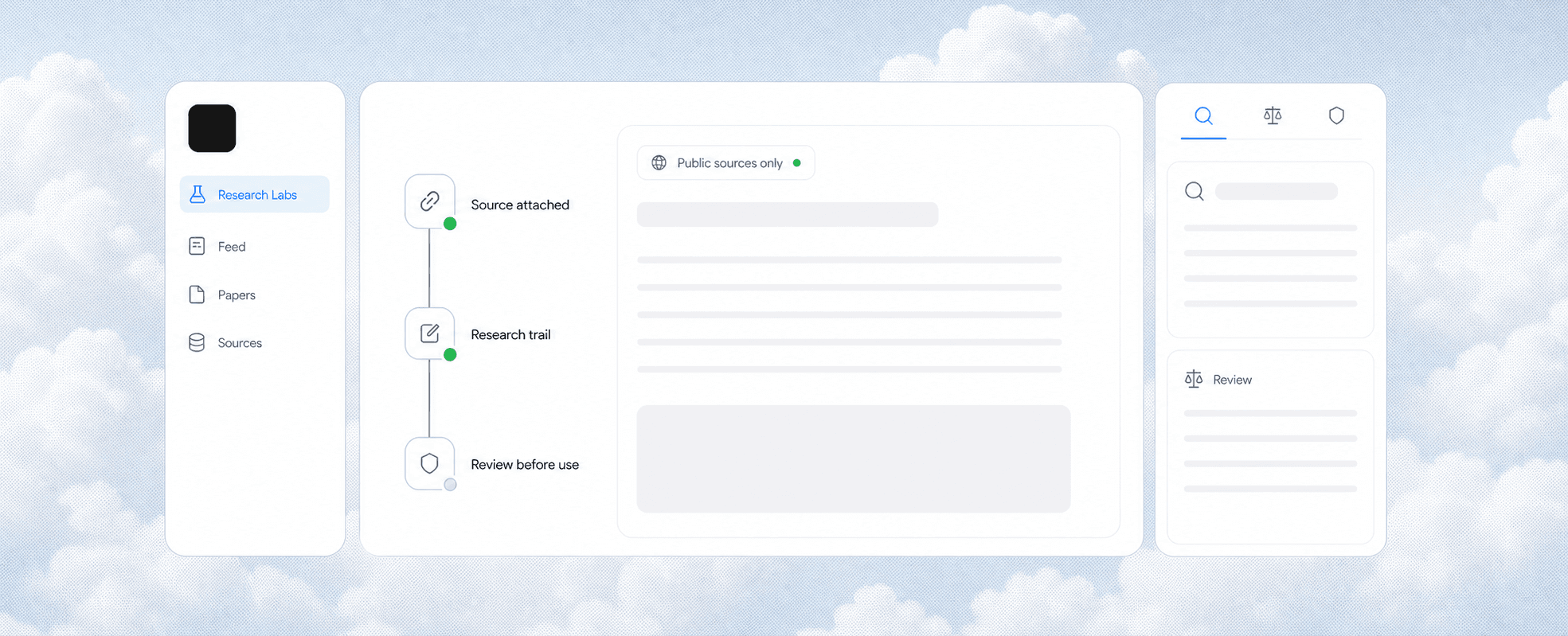Select the link icon for Source attached
The height and width of the screenshot is (636, 1568).
[x=430, y=201]
